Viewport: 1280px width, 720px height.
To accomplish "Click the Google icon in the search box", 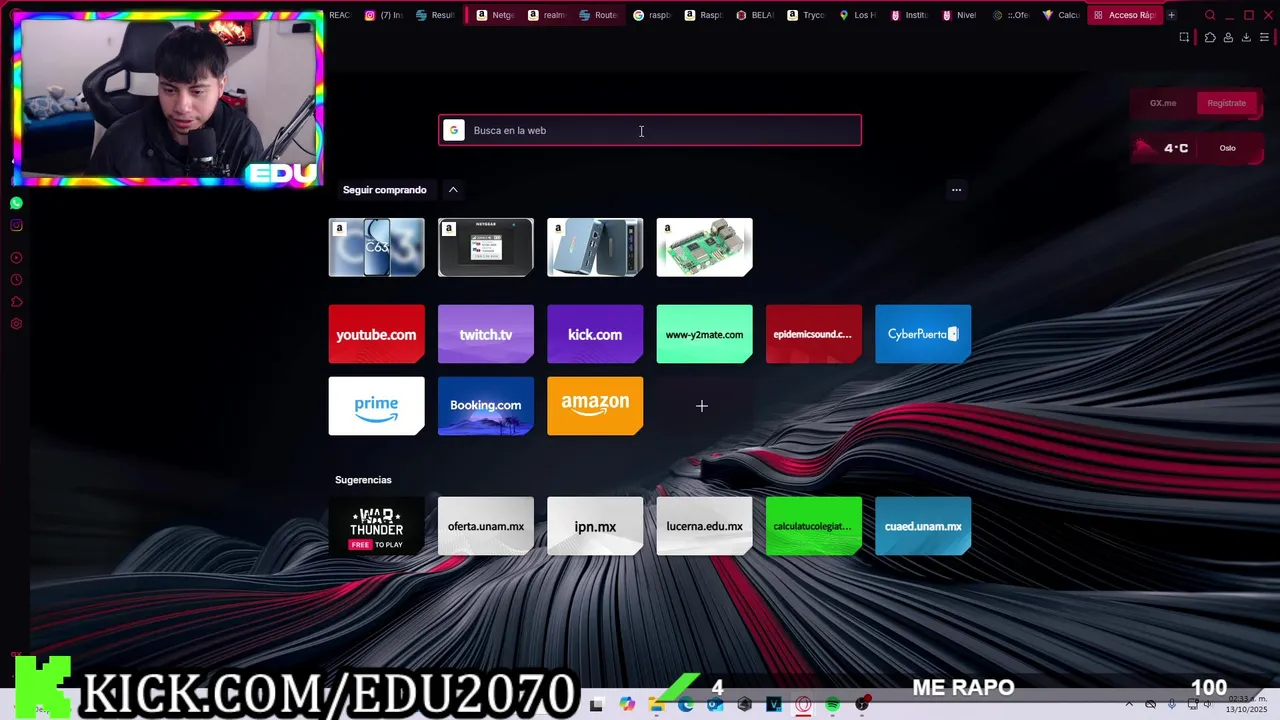I will tap(454, 130).
